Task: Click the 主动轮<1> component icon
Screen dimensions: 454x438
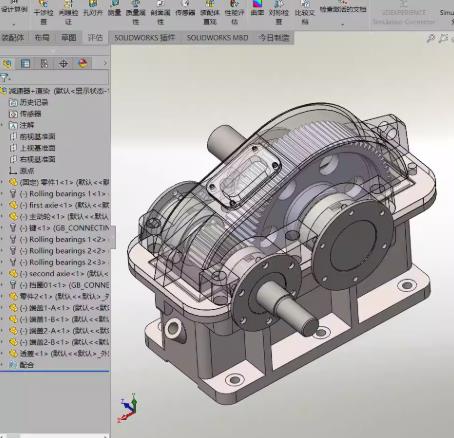Action: pos(13,216)
